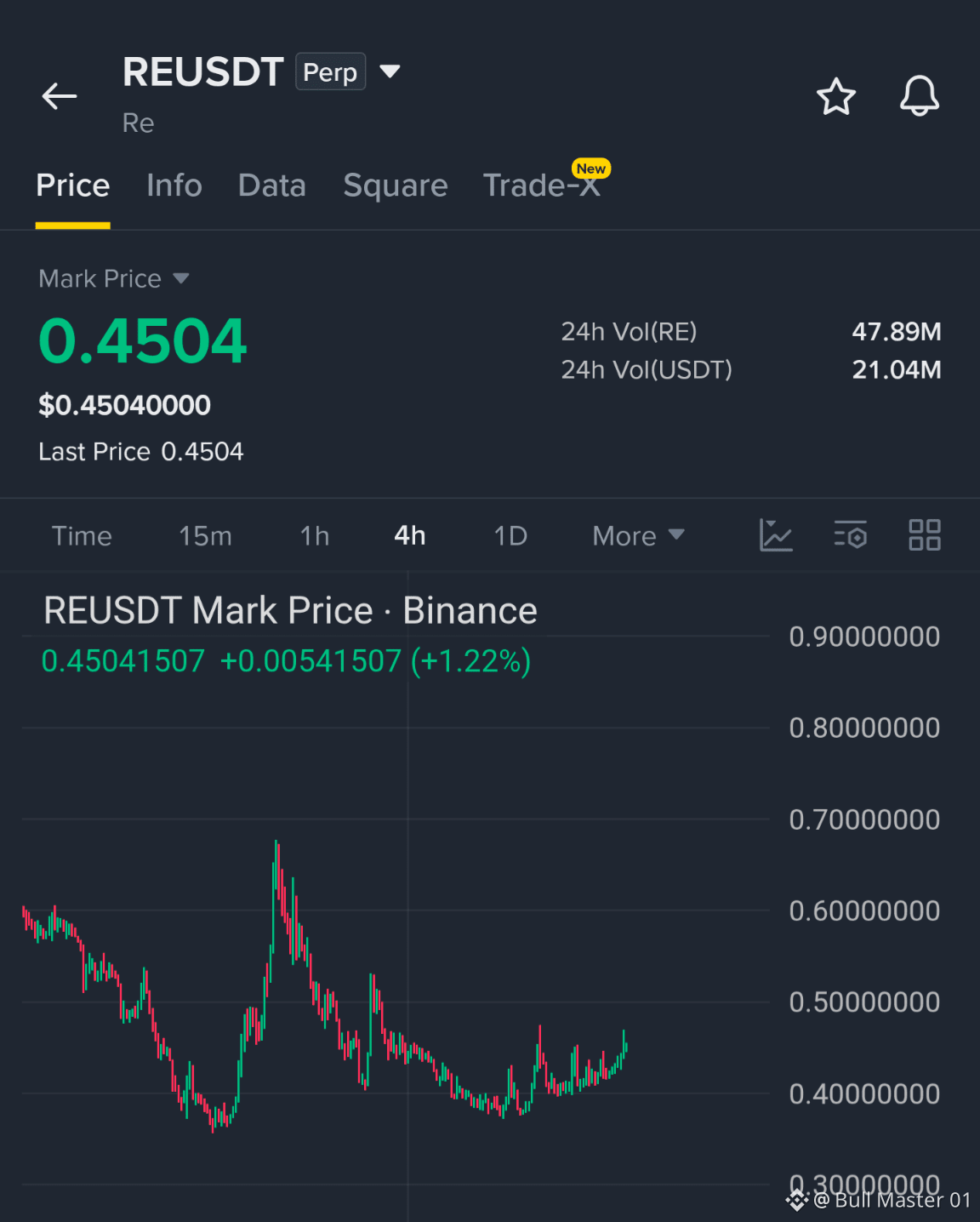980x1222 pixels.
Task: Tap the large 0.4504 mark price
Action: [x=143, y=341]
